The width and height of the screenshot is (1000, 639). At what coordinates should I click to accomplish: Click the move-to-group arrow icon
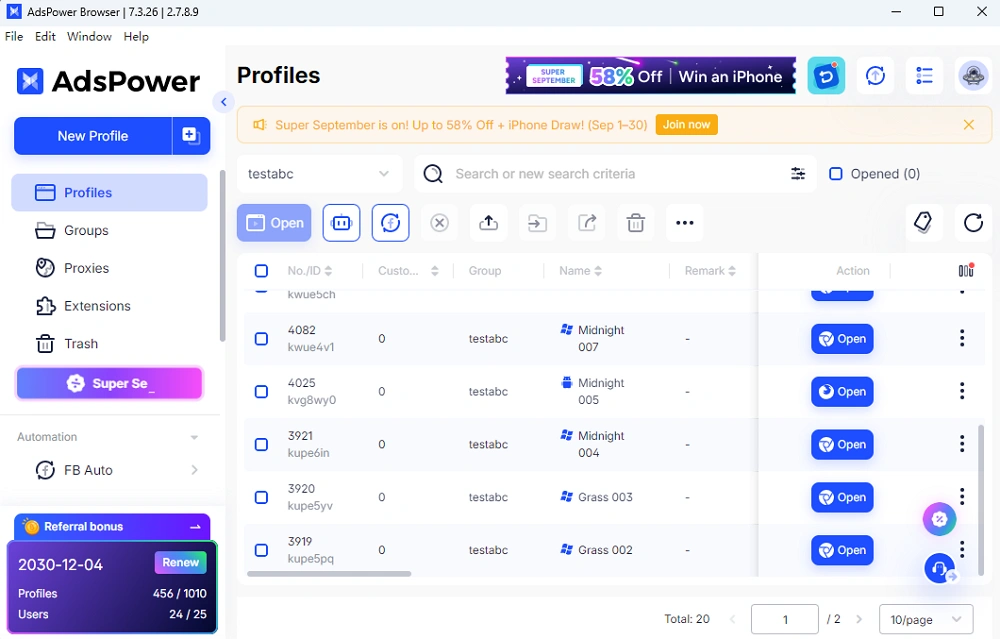click(x=538, y=223)
